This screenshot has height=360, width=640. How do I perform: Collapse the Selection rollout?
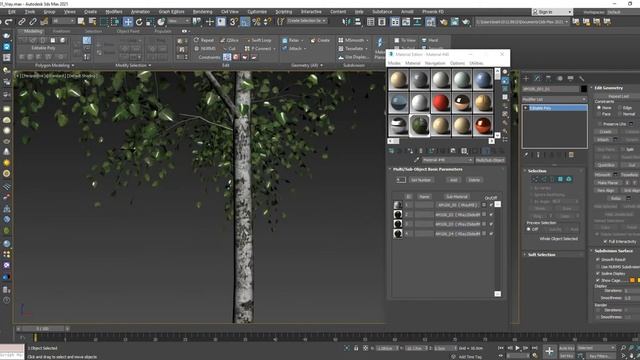pyautogui.click(x=537, y=171)
